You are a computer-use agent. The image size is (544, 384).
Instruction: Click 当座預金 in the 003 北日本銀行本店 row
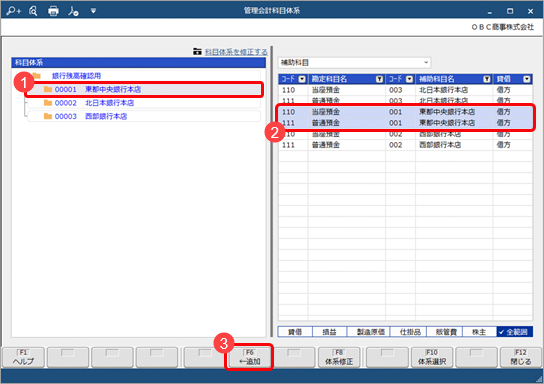[x=325, y=90]
